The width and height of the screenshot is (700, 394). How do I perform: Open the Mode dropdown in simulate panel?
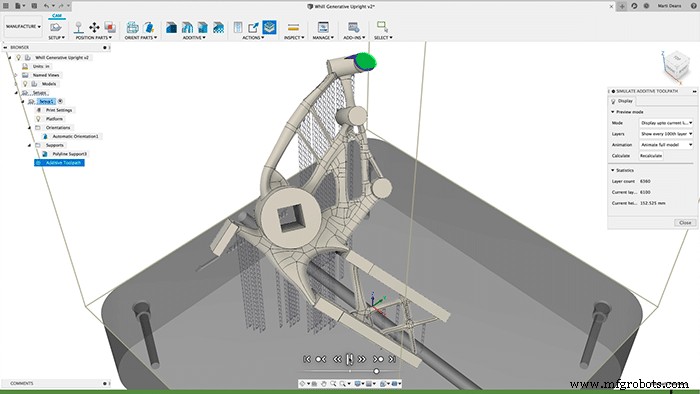pos(666,123)
